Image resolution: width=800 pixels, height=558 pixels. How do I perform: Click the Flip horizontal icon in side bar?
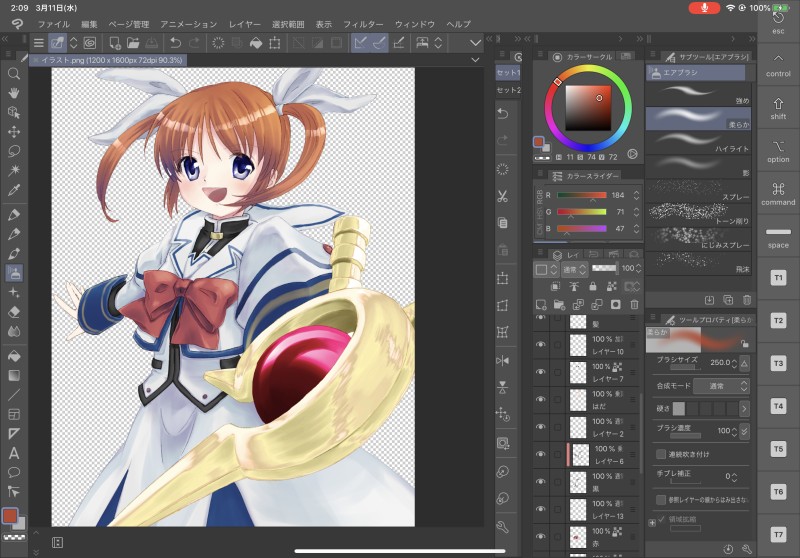click(x=503, y=361)
